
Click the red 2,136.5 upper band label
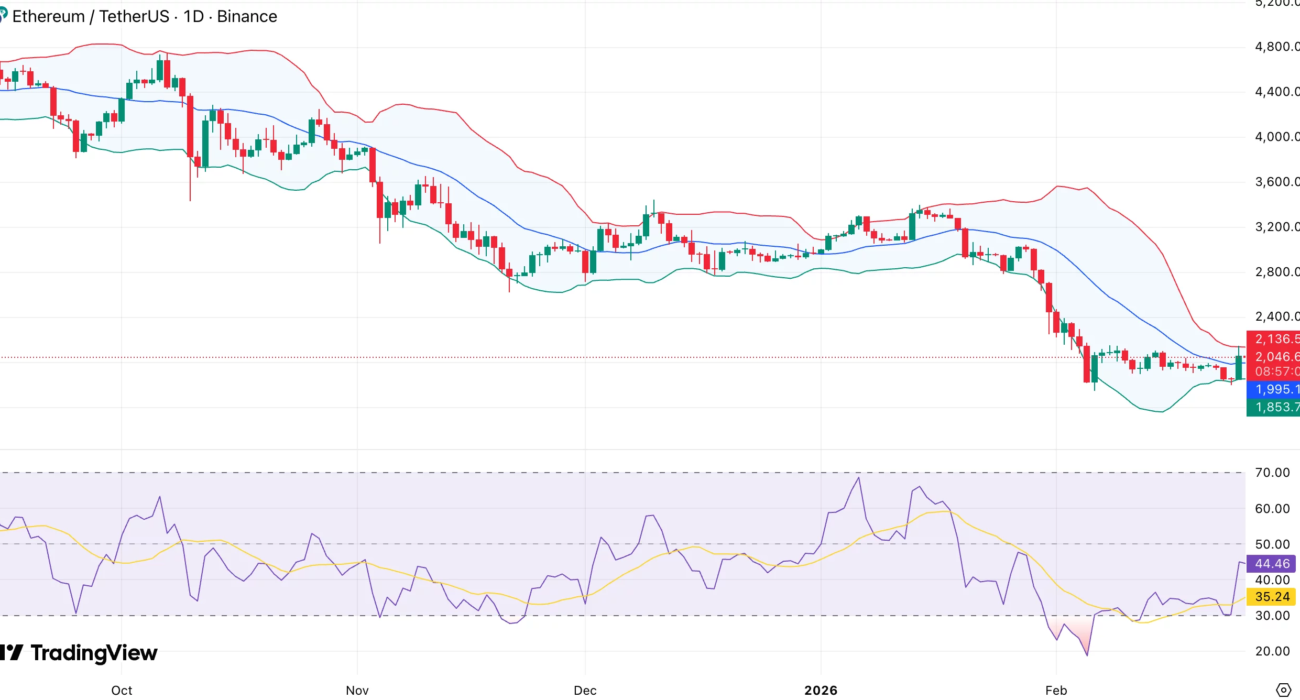1272,338
